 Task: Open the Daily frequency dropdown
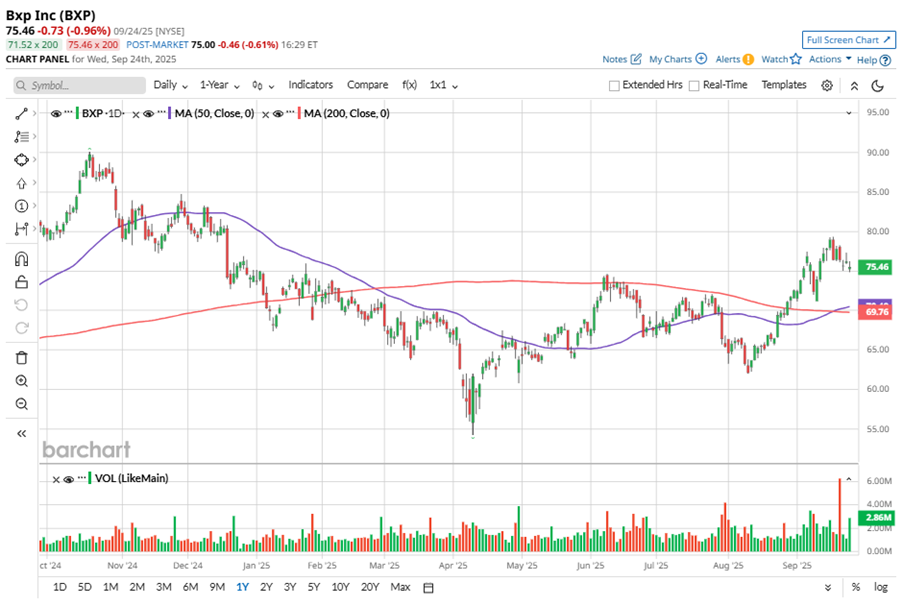[x=170, y=85]
